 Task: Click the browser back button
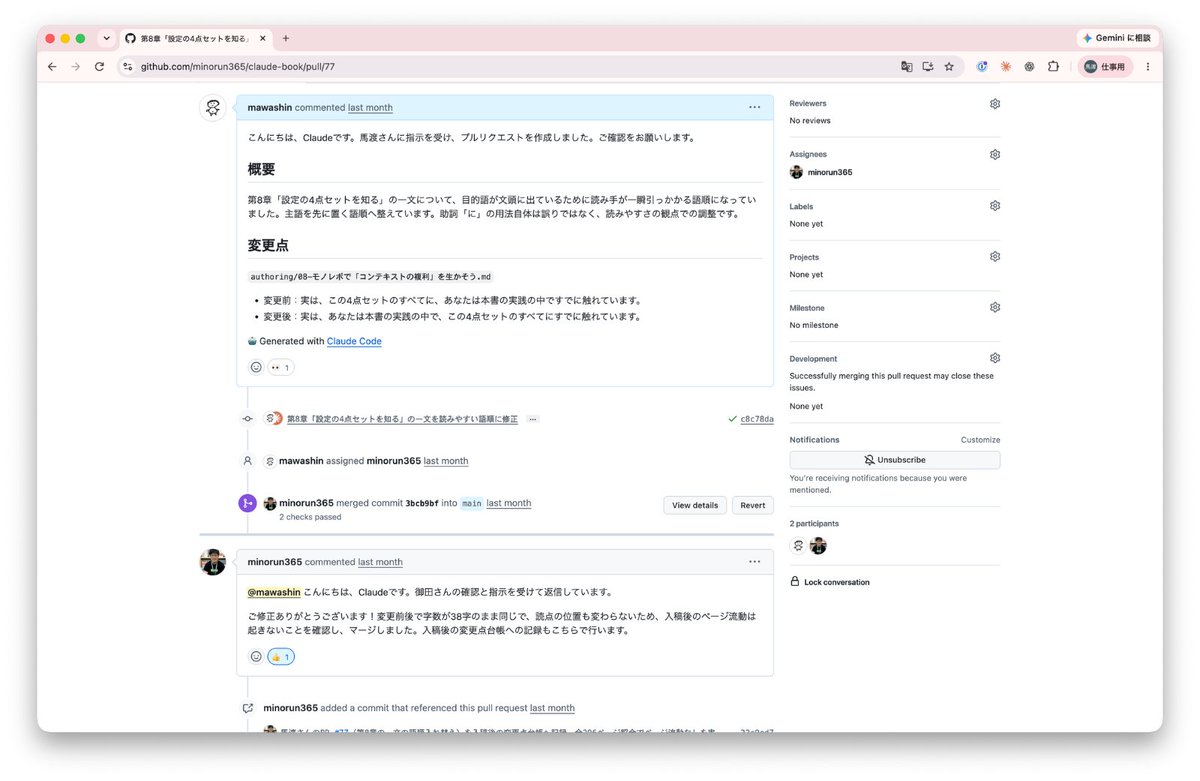pyautogui.click(x=52, y=66)
